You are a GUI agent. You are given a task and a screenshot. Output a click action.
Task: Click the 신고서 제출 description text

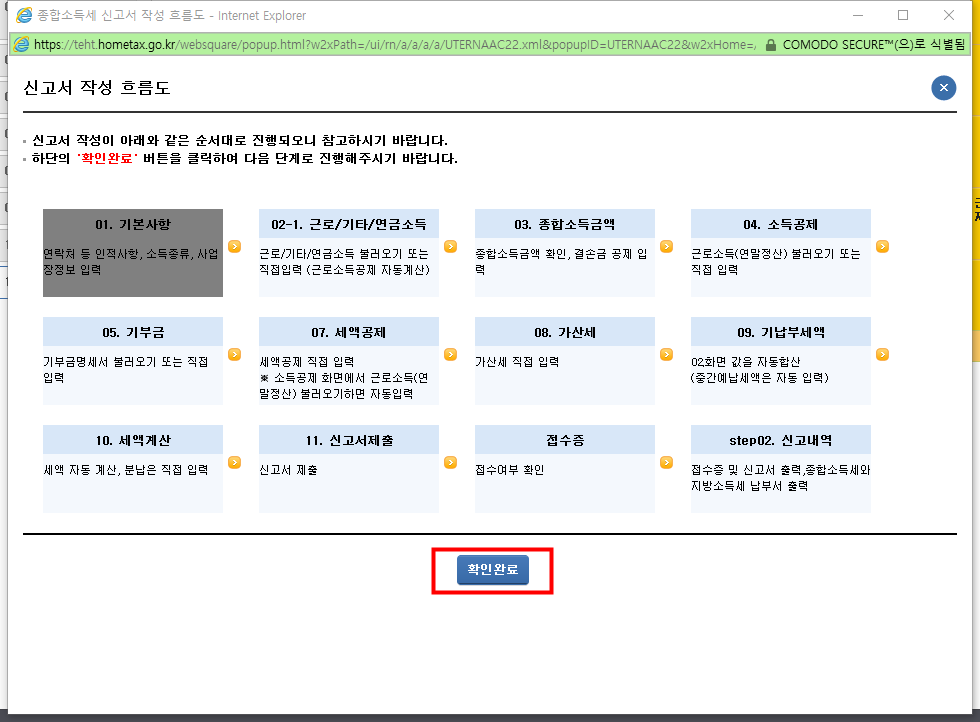tap(288, 470)
